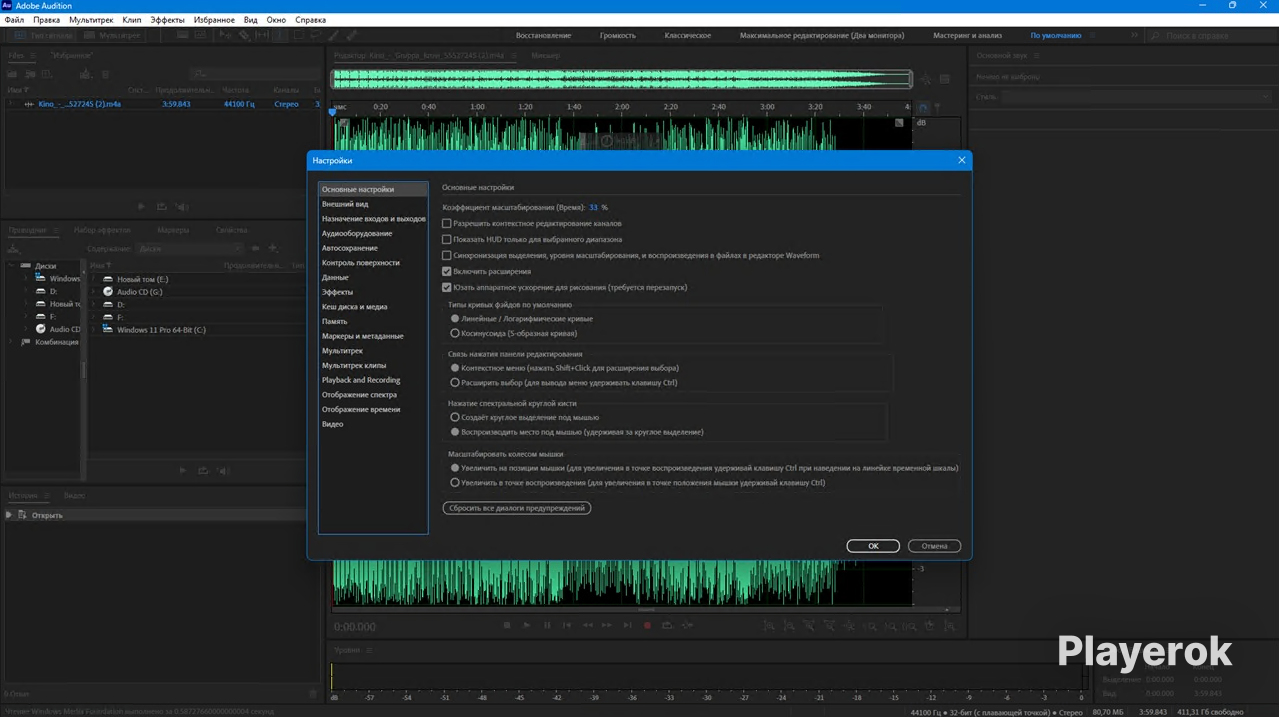Select 'Косинусоида (S-образная кривая)' radio option
The width and height of the screenshot is (1279, 717).
(455, 333)
